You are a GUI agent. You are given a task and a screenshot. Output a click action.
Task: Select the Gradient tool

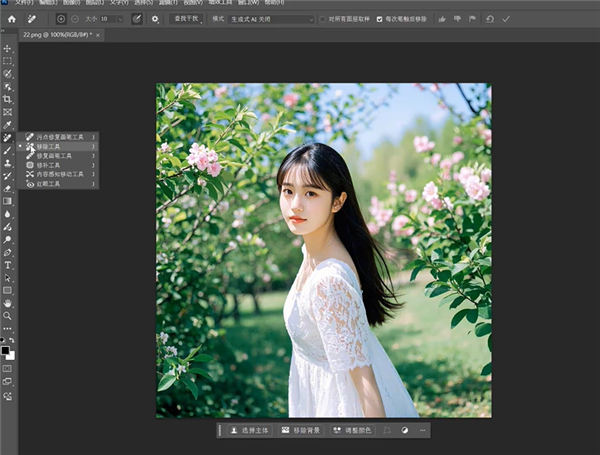pos(7,201)
